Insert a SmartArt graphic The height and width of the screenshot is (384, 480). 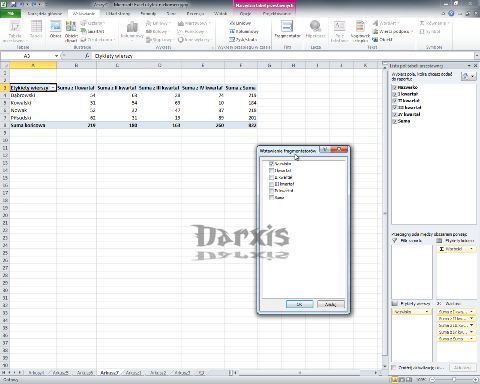(x=93, y=31)
